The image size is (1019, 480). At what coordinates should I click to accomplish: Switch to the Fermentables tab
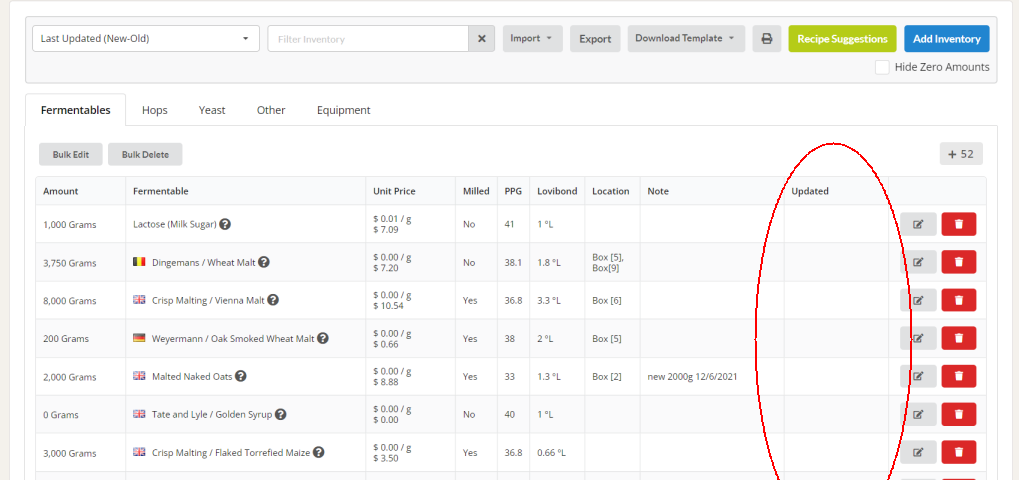click(x=75, y=110)
